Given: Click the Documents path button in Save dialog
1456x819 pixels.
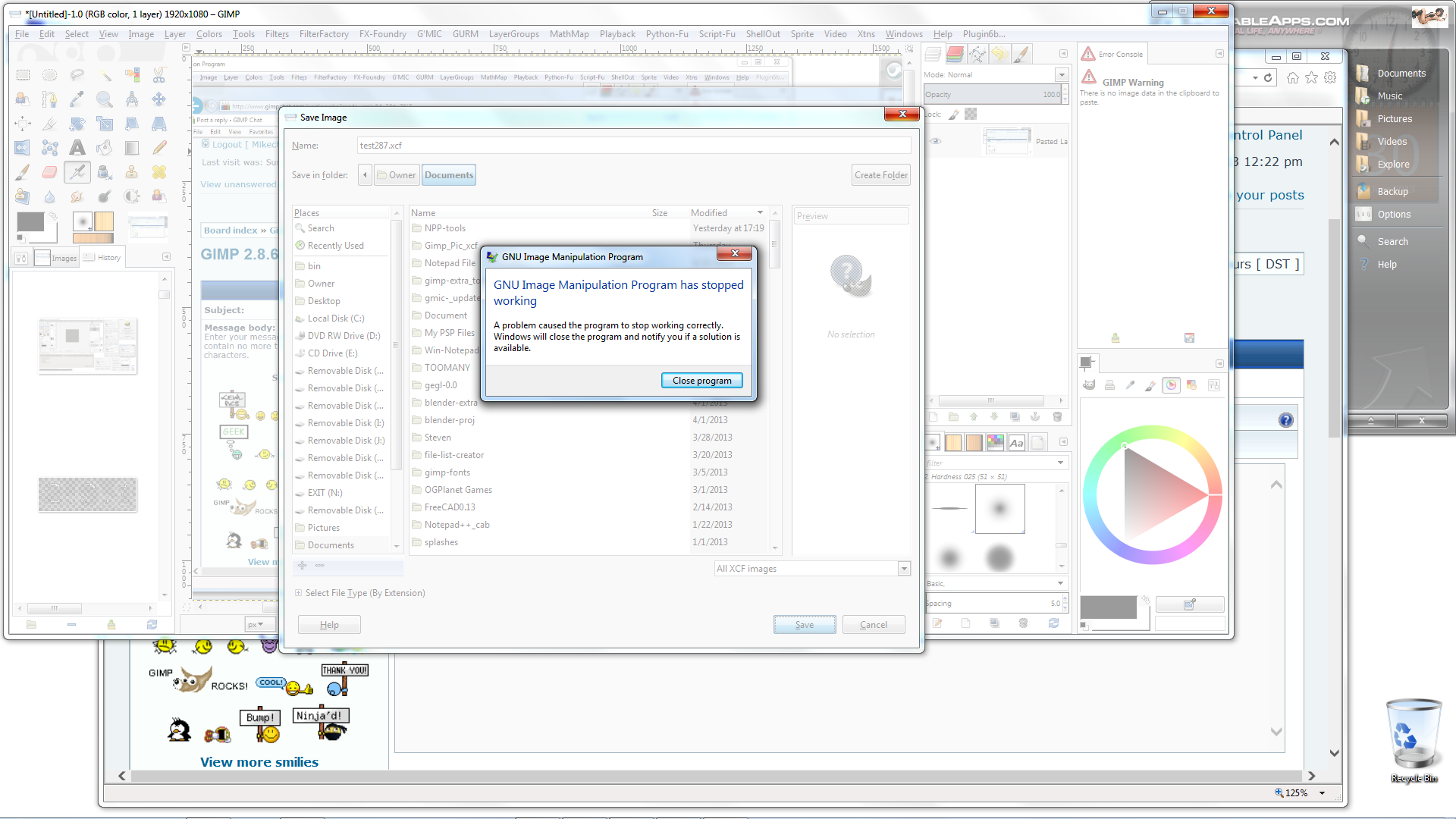Looking at the screenshot, I should click(x=449, y=175).
